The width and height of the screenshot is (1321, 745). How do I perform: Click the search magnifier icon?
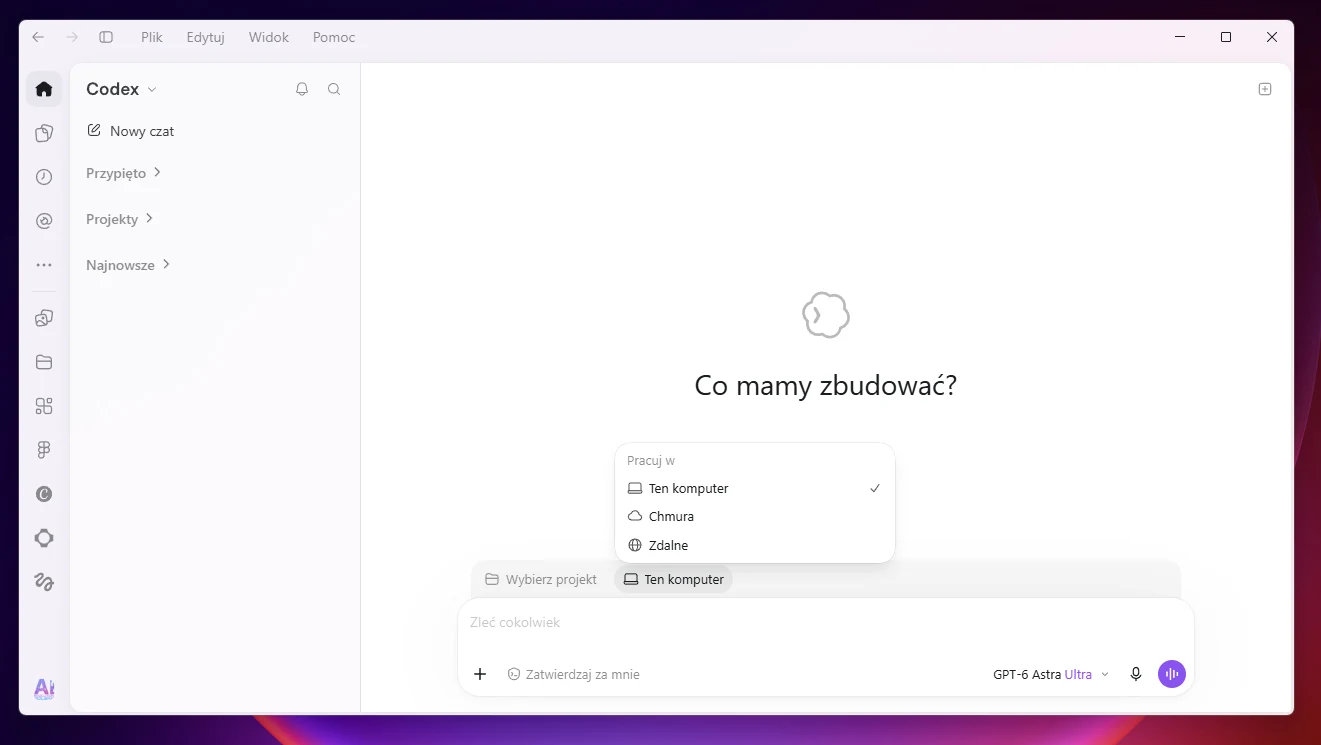[334, 89]
